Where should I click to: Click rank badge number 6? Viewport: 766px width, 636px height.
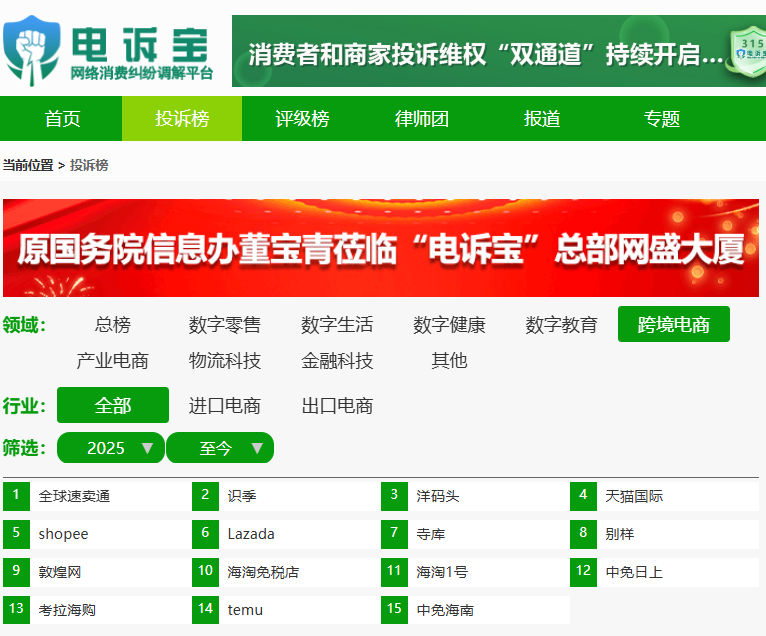pos(205,534)
